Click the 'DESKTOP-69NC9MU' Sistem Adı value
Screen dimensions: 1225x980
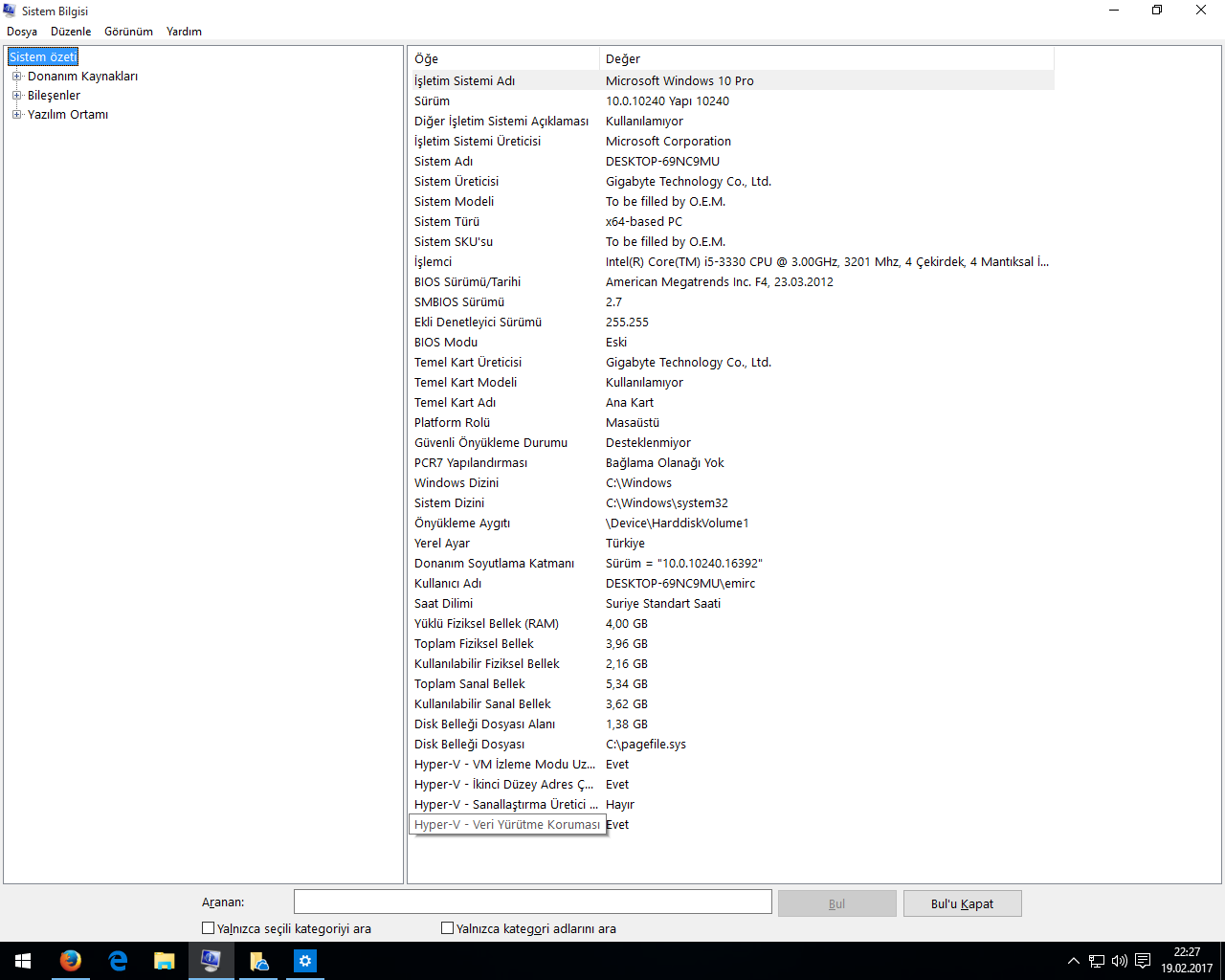662,162
